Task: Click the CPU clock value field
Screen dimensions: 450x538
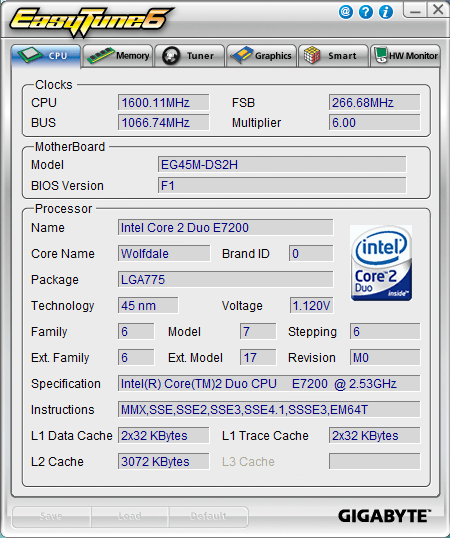Action: 164,103
